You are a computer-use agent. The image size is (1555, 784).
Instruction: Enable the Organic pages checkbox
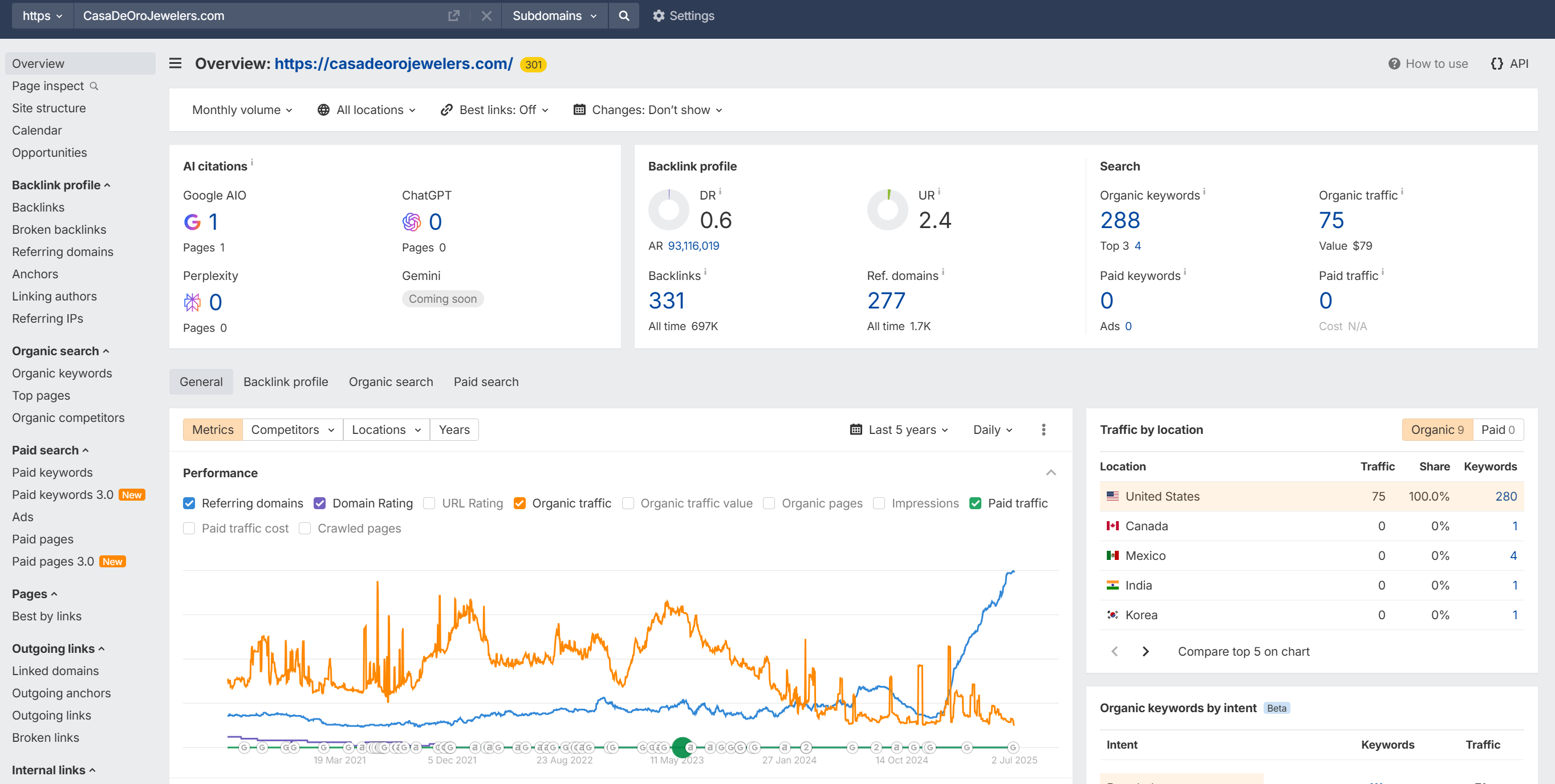pyautogui.click(x=769, y=503)
